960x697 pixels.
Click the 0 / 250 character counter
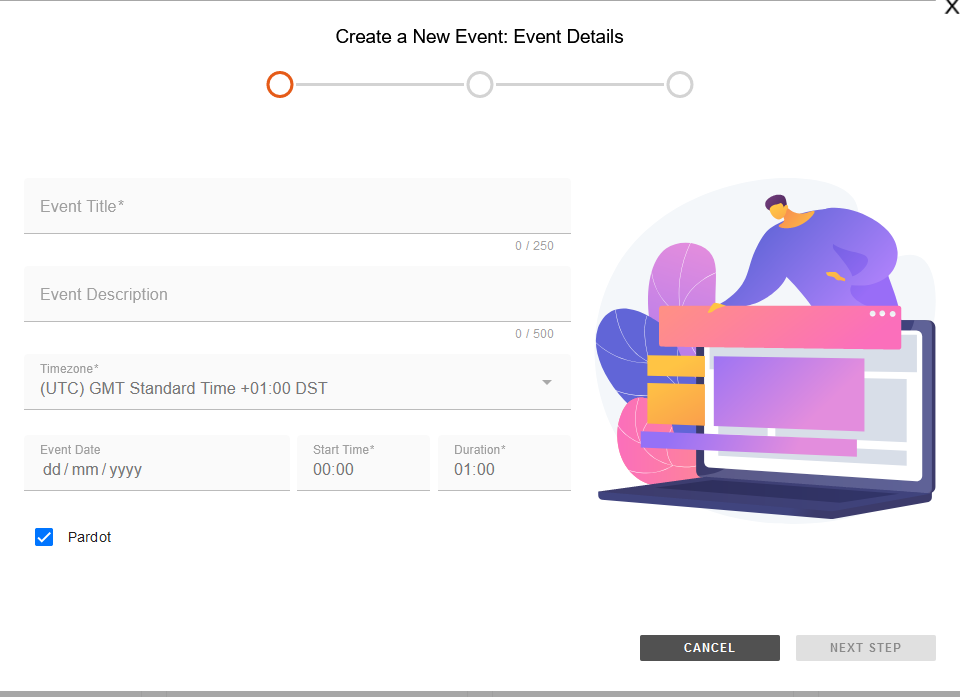click(534, 246)
